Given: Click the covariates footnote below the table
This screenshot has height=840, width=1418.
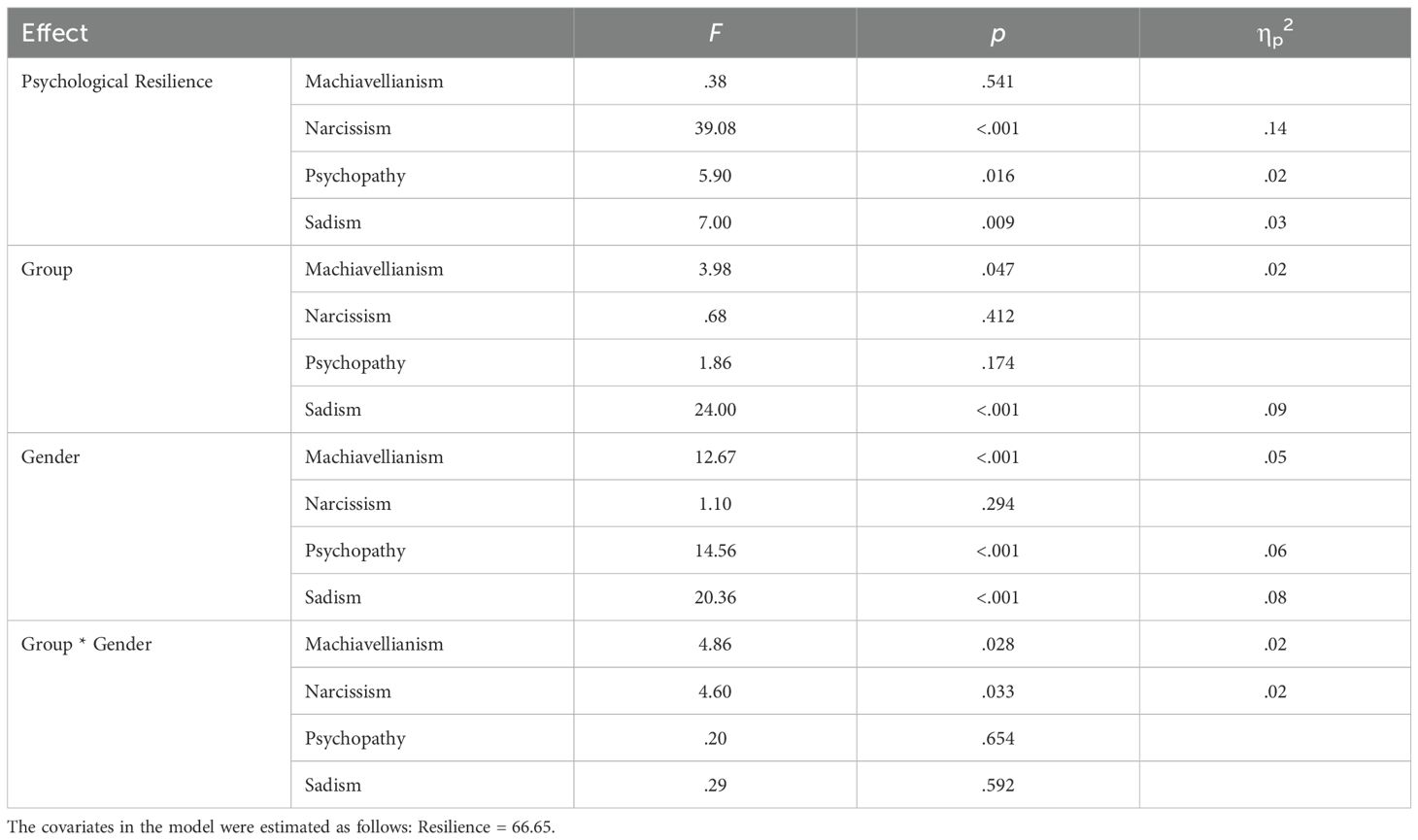Looking at the screenshot, I should (x=281, y=827).
